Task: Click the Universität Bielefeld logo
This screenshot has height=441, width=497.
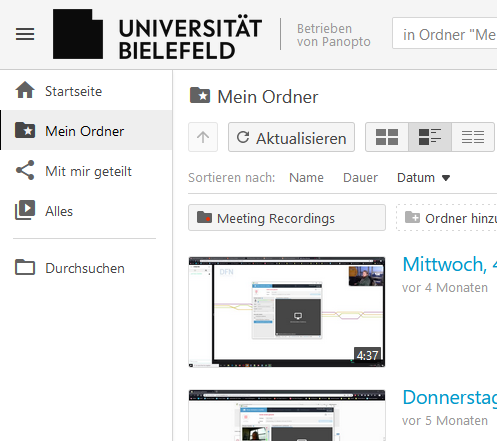Action: [157, 34]
